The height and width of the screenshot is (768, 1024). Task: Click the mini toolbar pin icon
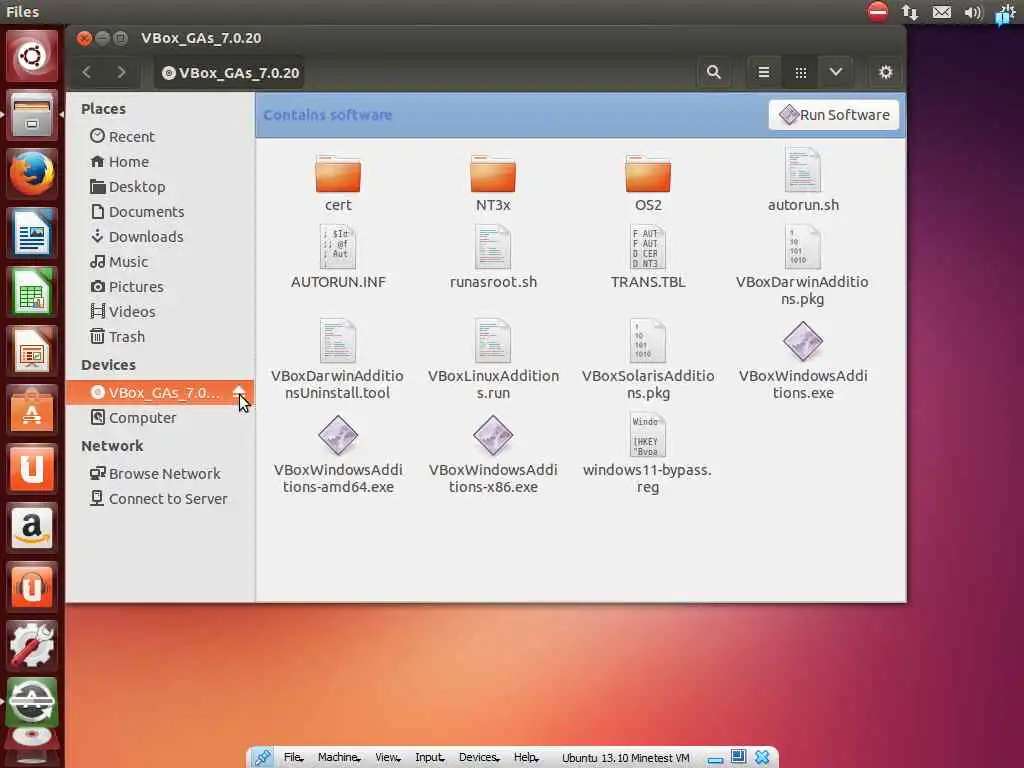[263, 758]
